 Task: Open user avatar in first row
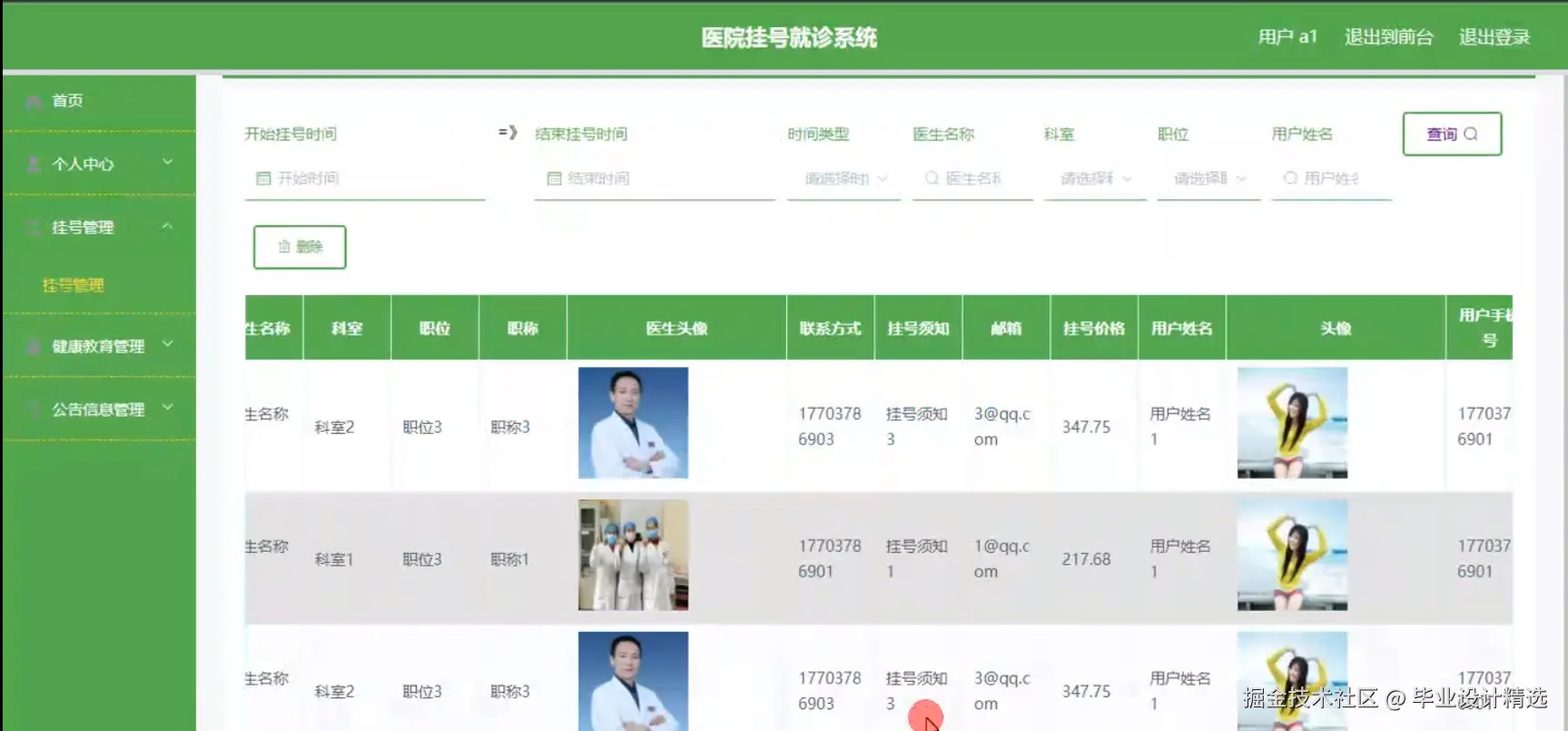point(1293,423)
